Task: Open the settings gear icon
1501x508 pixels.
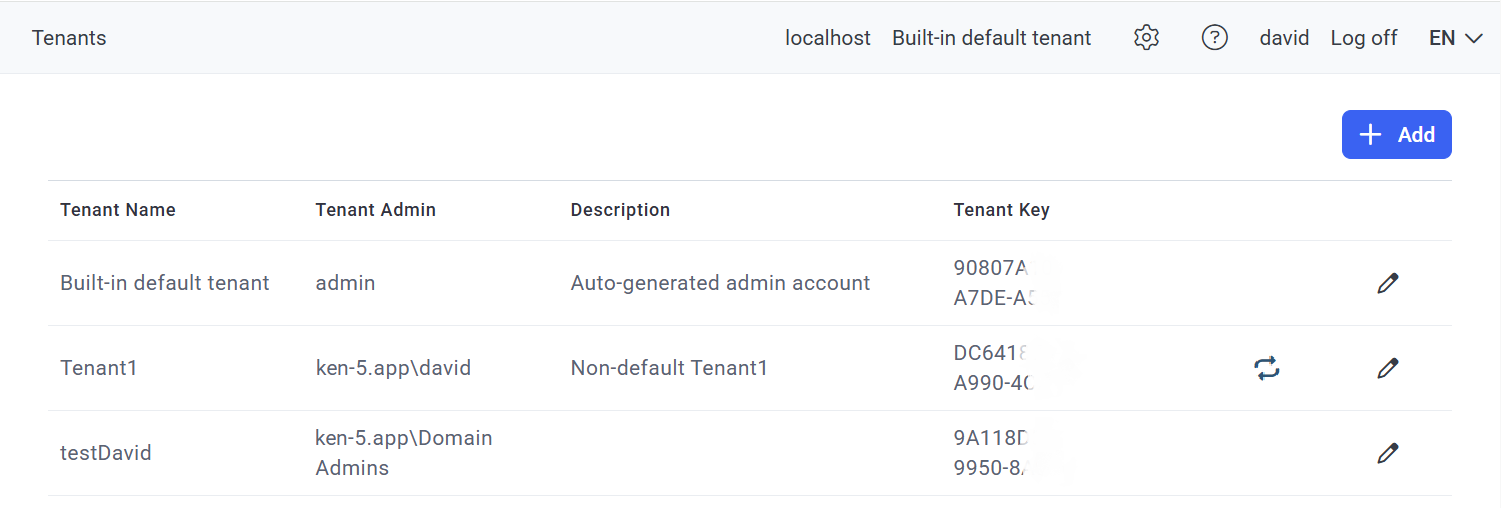Action: point(1146,38)
